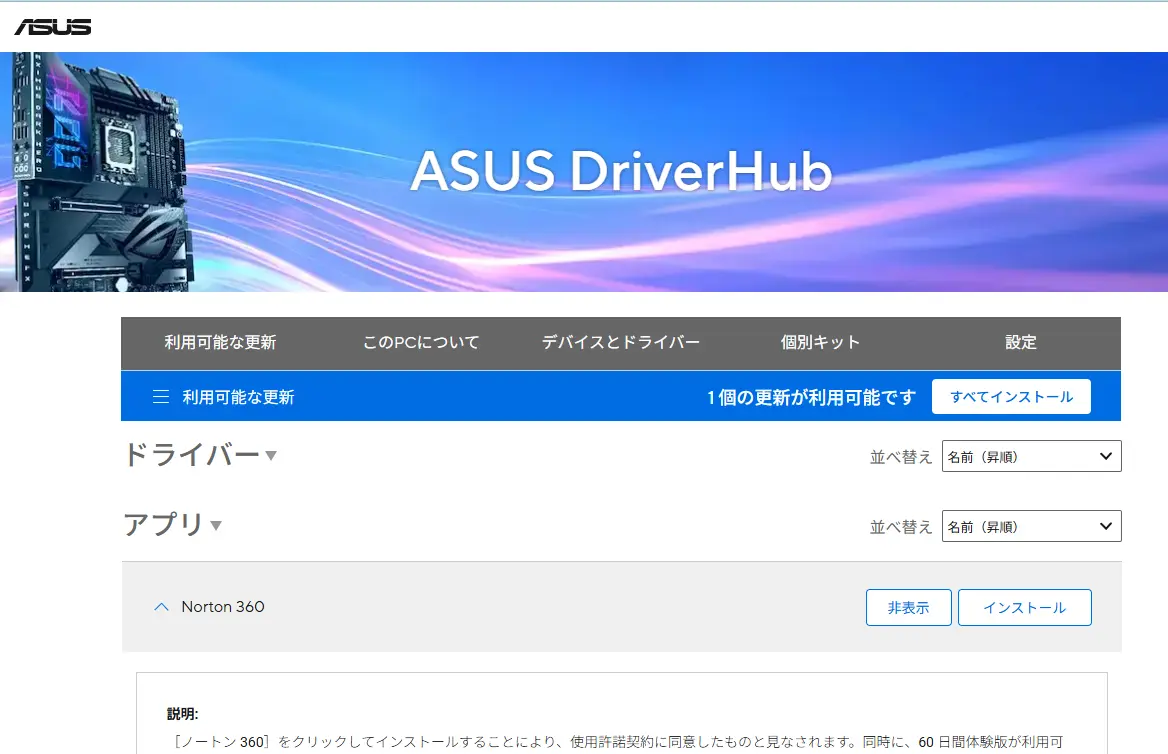
Task: Hide Norton 360 with the 非表示 button
Action: click(908, 607)
